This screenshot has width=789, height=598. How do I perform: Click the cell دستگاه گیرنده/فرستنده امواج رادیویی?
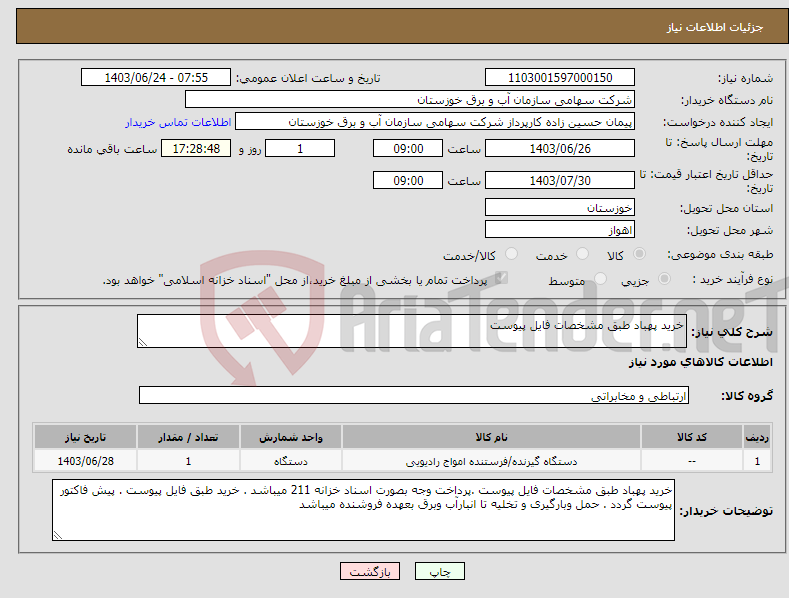click(x=491, y=461)
